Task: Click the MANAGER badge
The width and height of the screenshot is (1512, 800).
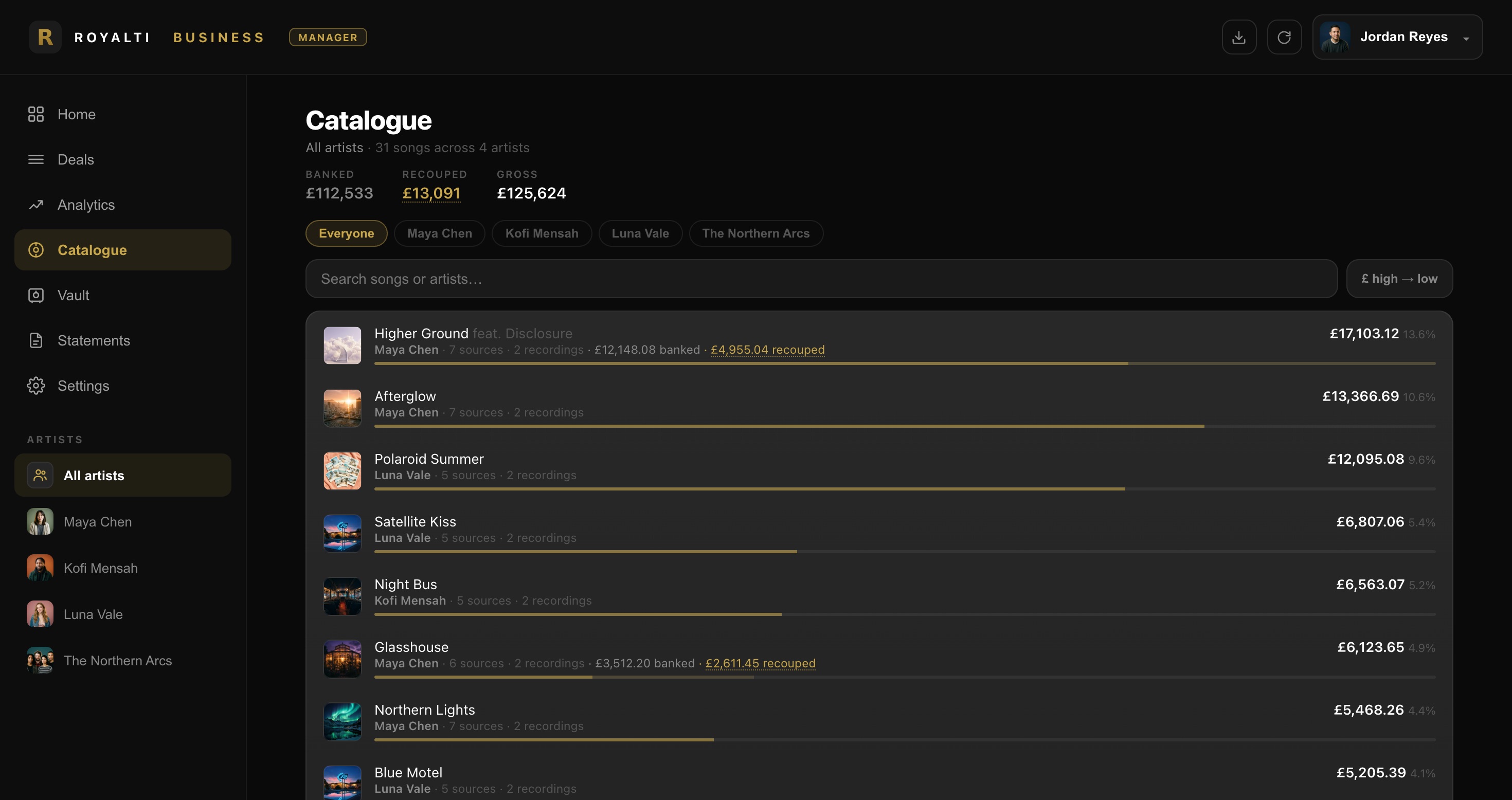Action: point(328,37)
